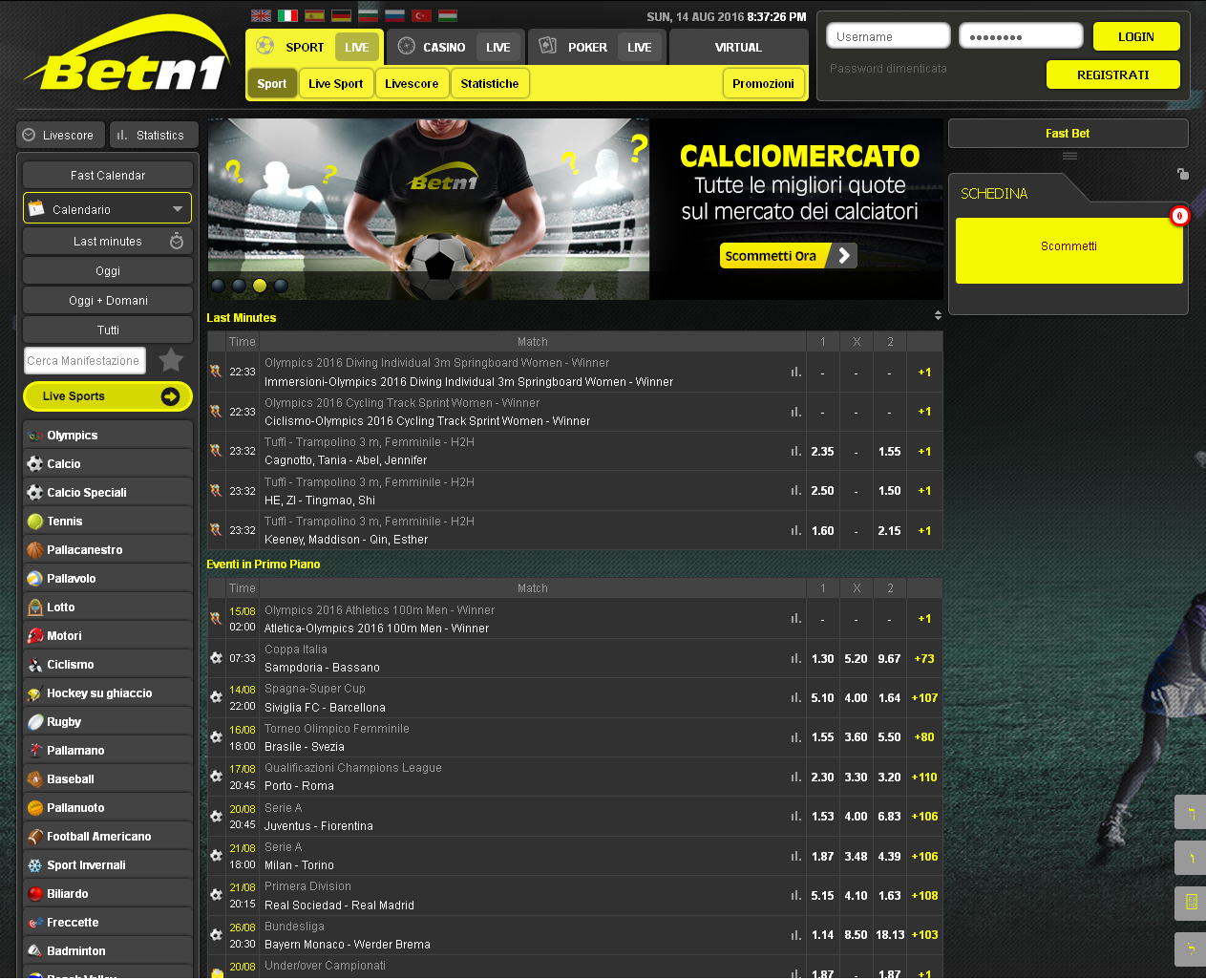This screenshot has height=980, width=1206.
Task: Click the Live Sports arrow icon
Action: 171,396
